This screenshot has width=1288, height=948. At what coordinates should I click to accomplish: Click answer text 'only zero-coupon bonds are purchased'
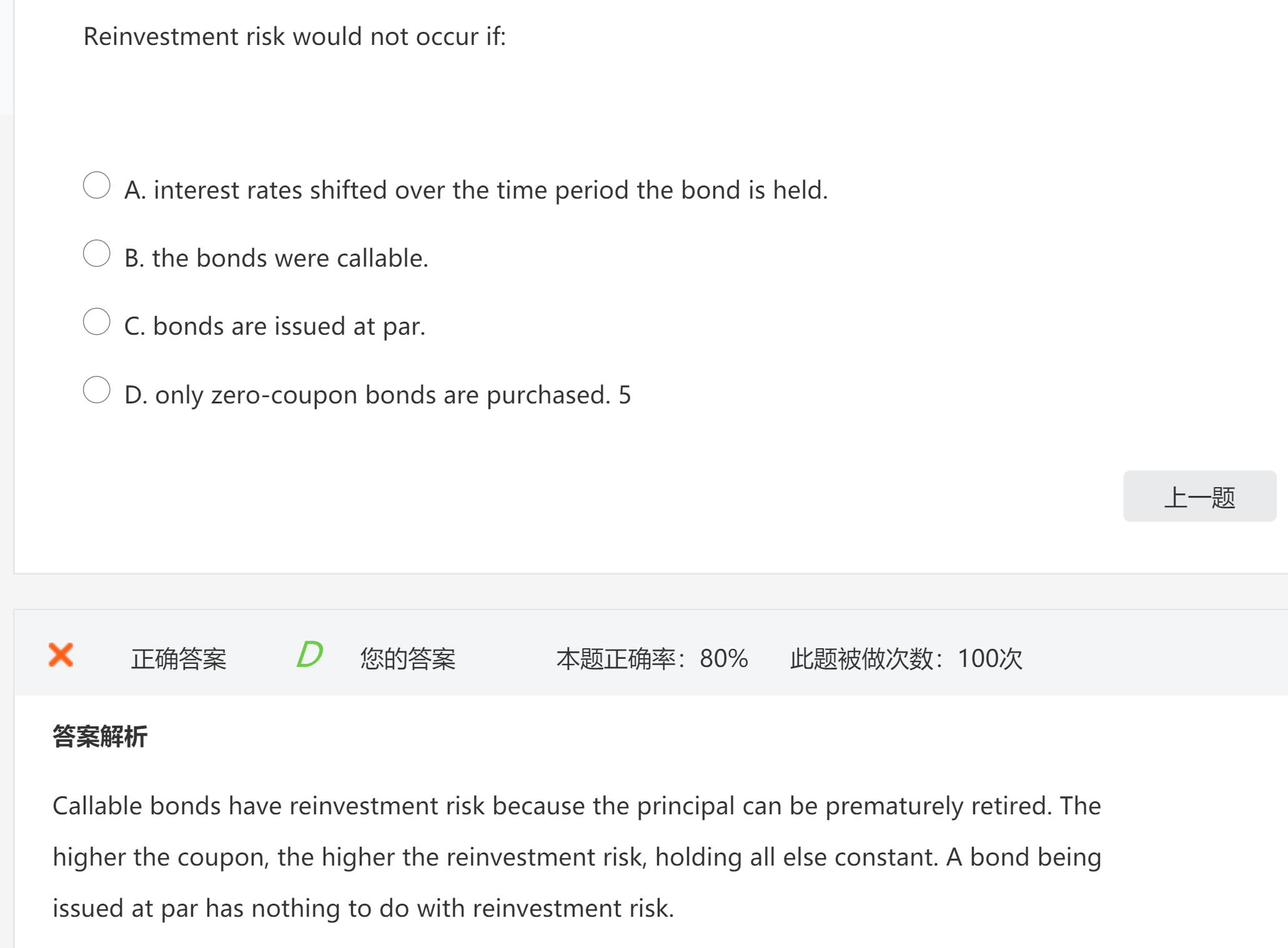pos(382,395)
